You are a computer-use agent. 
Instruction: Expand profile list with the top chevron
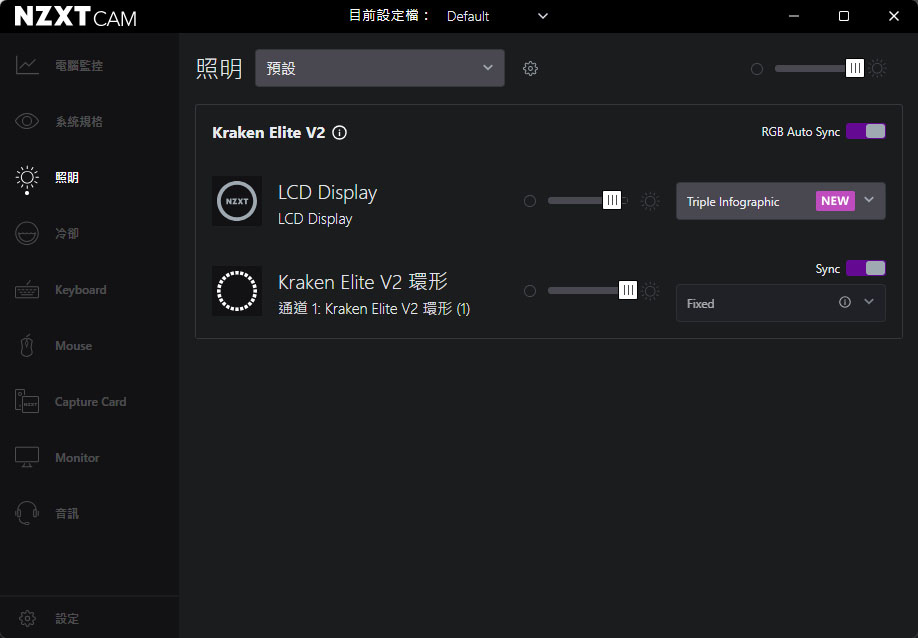(x=543, y=16)
